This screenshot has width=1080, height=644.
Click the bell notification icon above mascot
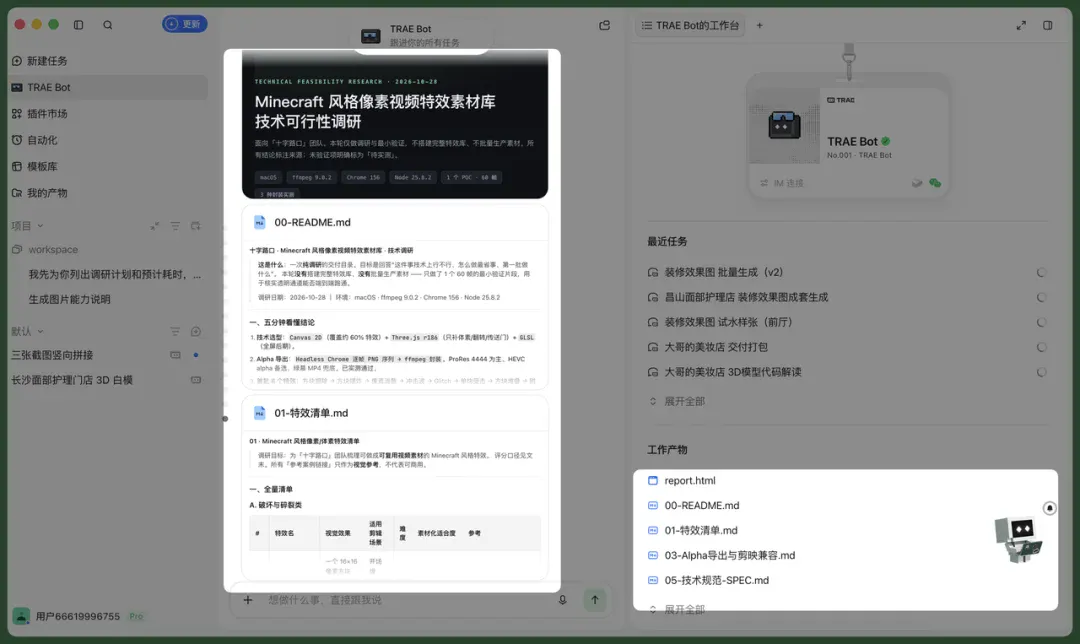[x=1050, y=508]
